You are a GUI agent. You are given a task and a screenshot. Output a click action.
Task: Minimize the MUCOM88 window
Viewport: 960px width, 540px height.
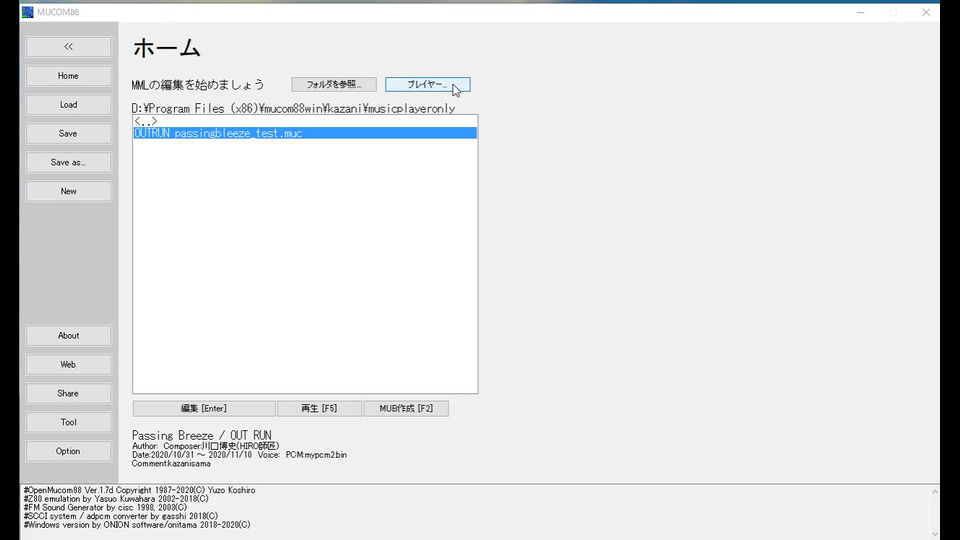pyautogui.click(x=861, y=12)
